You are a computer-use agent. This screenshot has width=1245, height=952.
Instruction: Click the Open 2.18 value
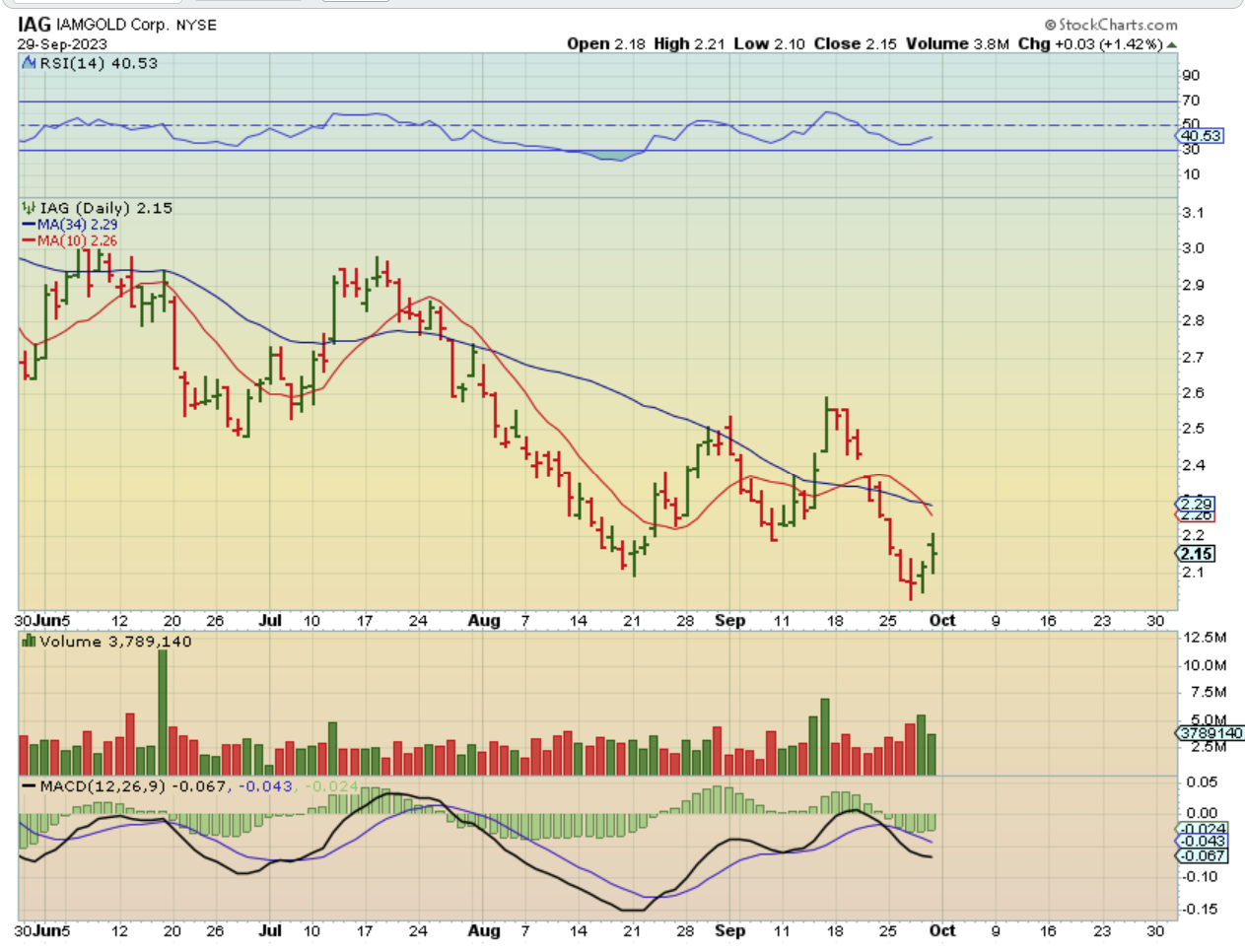coord(606,43)
